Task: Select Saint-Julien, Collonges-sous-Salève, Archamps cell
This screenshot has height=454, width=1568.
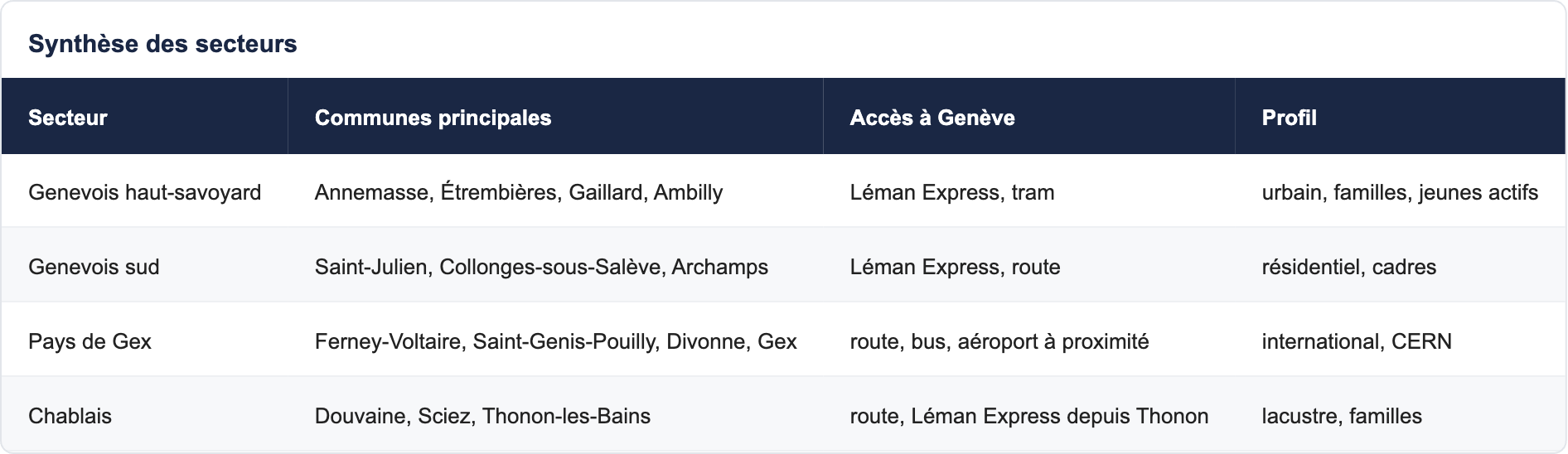Action: tap(555, 267)
